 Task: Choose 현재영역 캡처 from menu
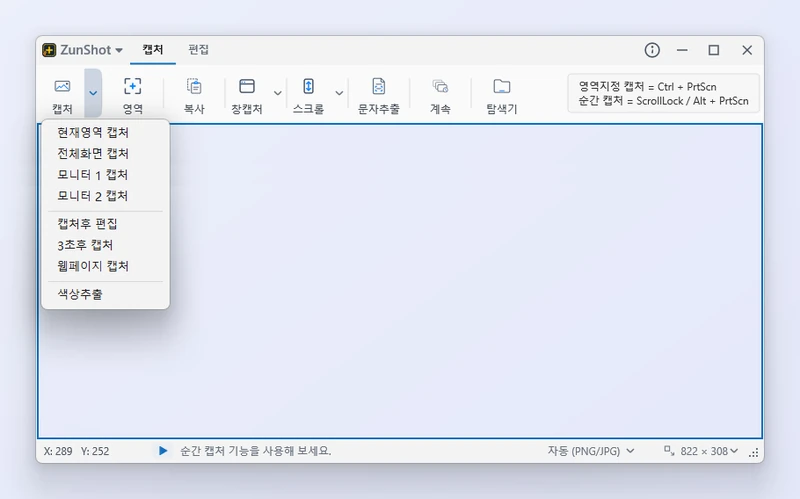click(x=105, y=133)
